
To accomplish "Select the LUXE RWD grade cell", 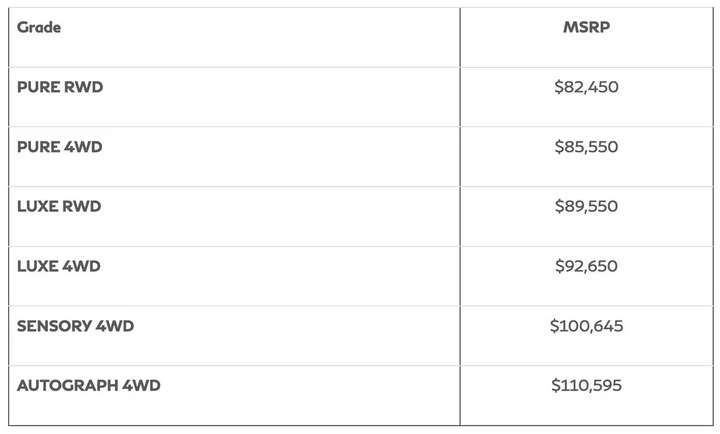I will tap(234, 216).
